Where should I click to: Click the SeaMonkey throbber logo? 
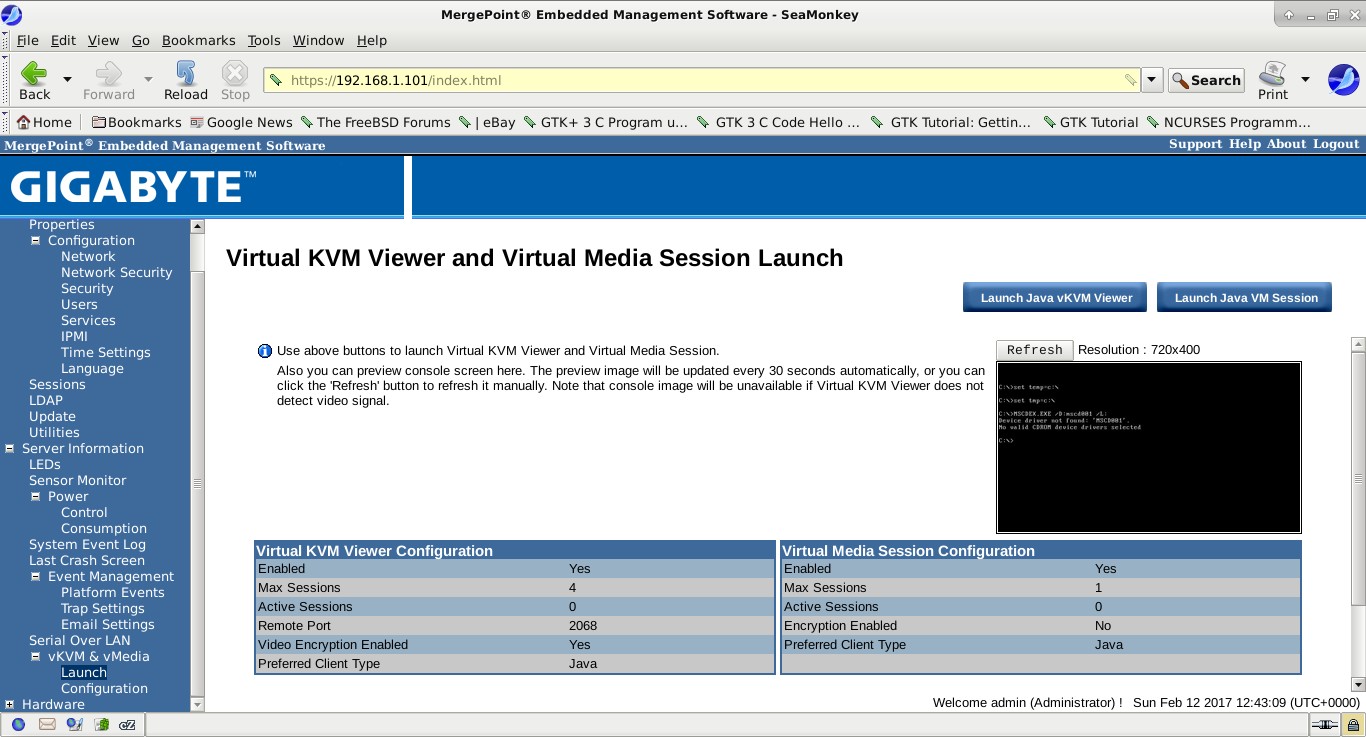click(x=1342, y=79)
